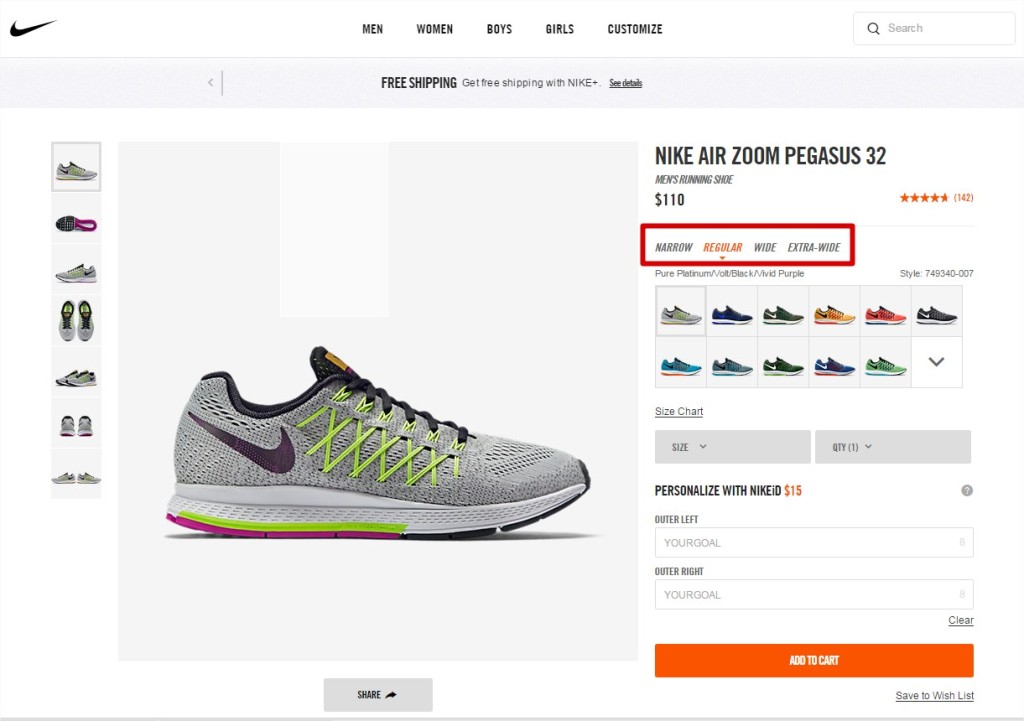Click the left arrow in promo banner
1024x721 pixels.
pyautogui.click(x=210, y=83)
